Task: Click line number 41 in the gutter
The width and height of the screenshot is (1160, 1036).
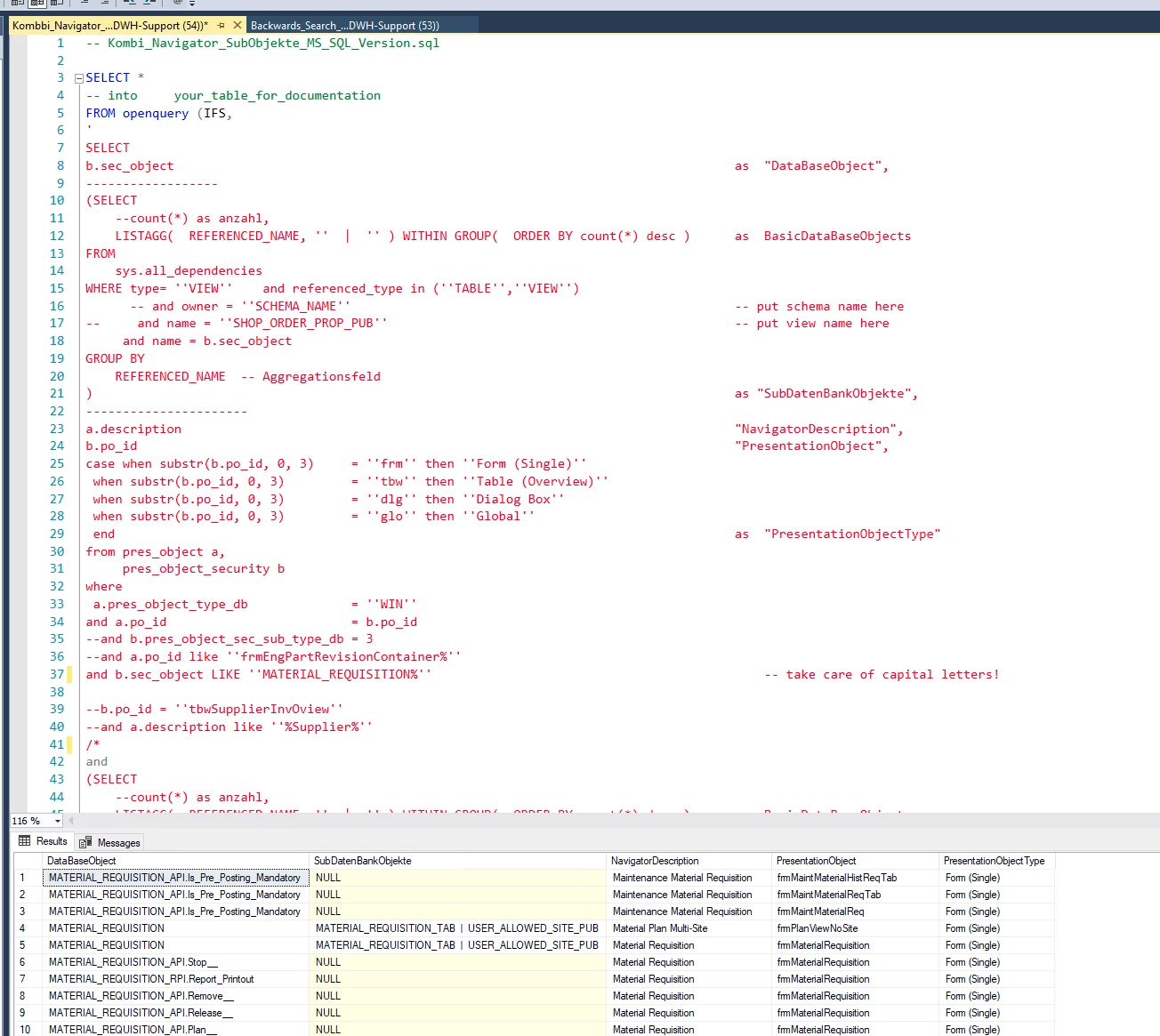Action: 57,744
